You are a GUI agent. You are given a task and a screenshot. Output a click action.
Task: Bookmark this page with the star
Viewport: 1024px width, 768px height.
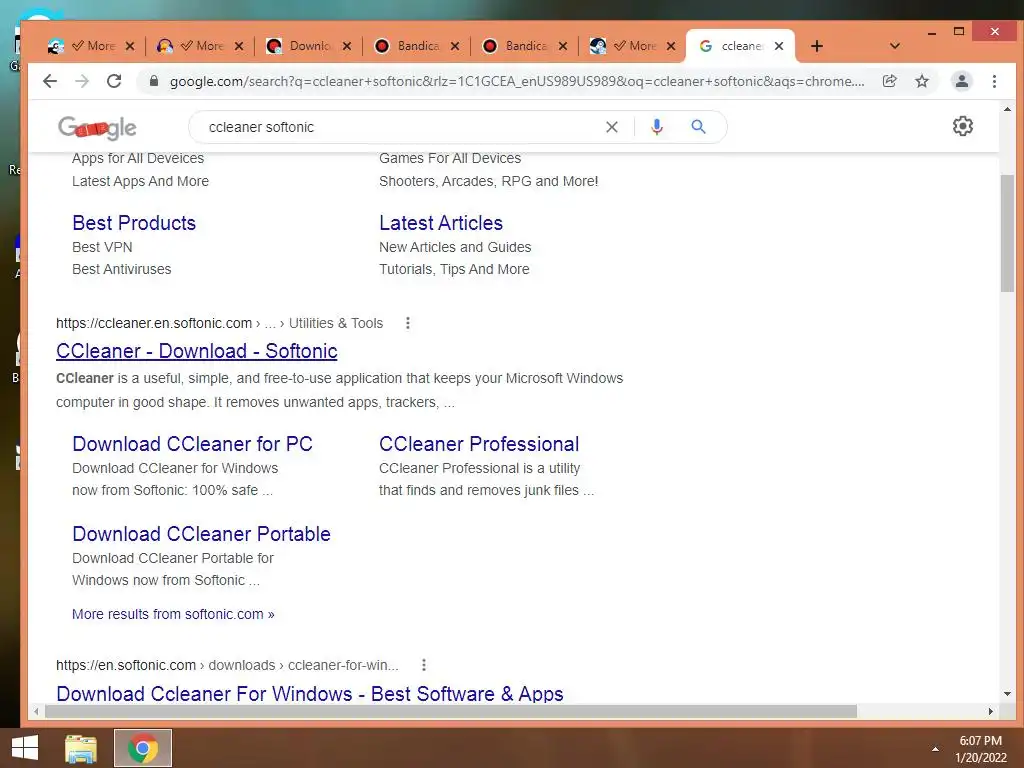click(921, 81)
